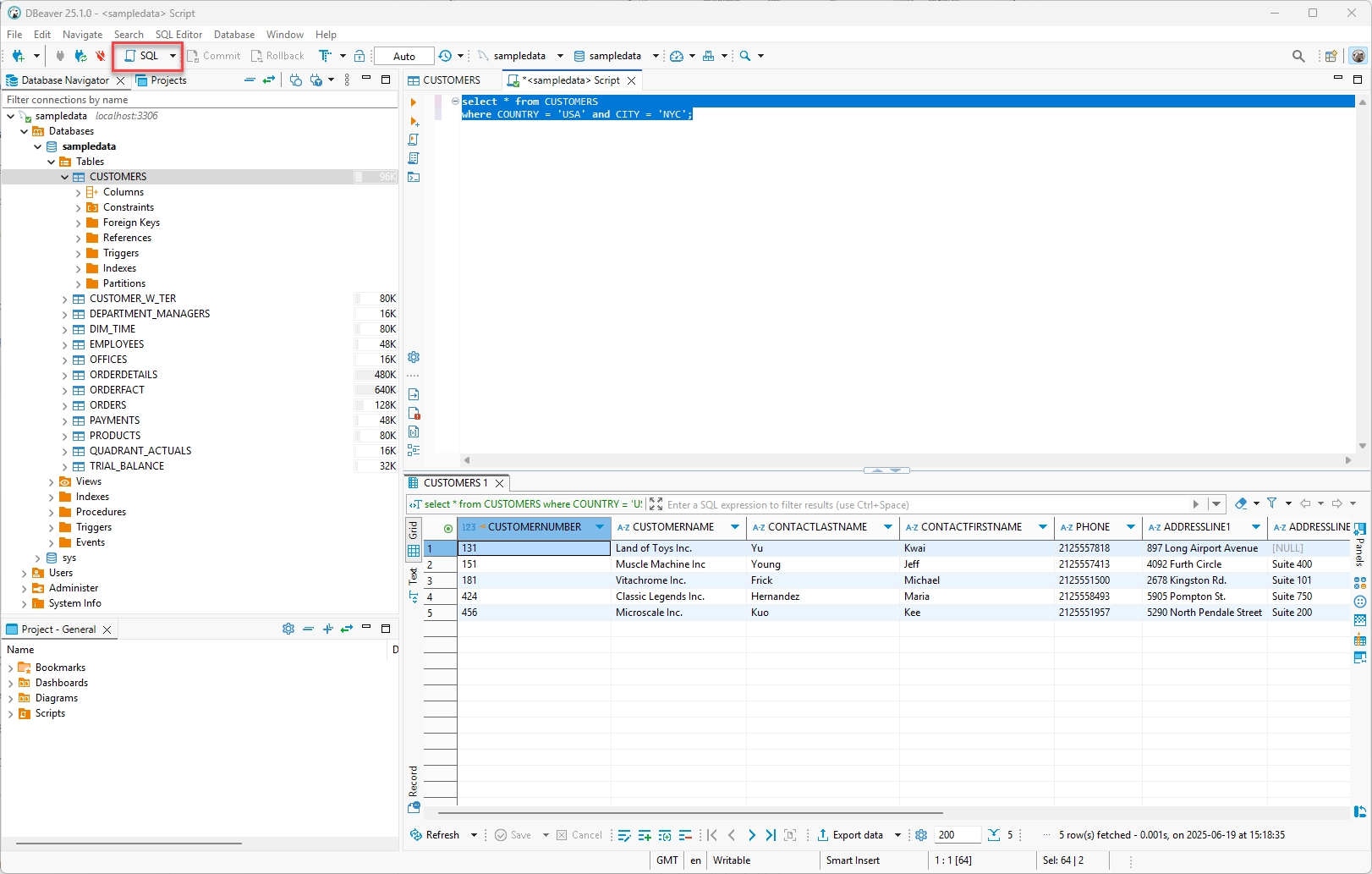Viewport: 1372px width, 874px height.
Task: Toggle Record view mode
Action: [414, 783]
